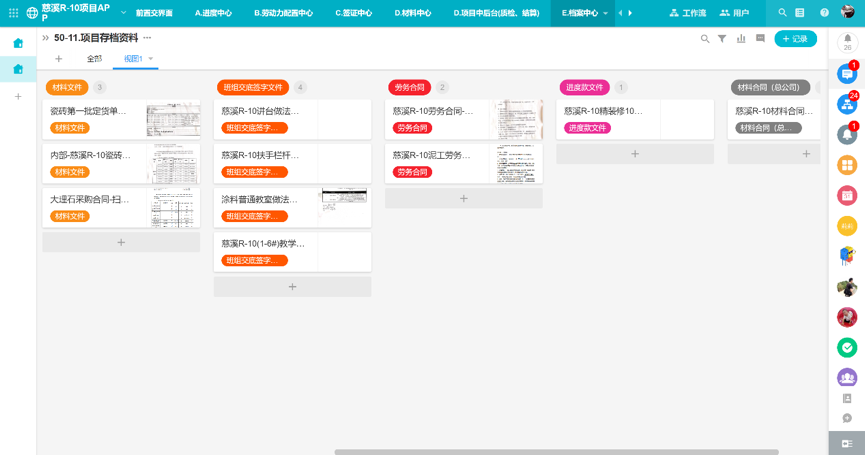865x455 pixels.
Task: Click the 劳务合同 column header tag
Action: click(409, 87)
